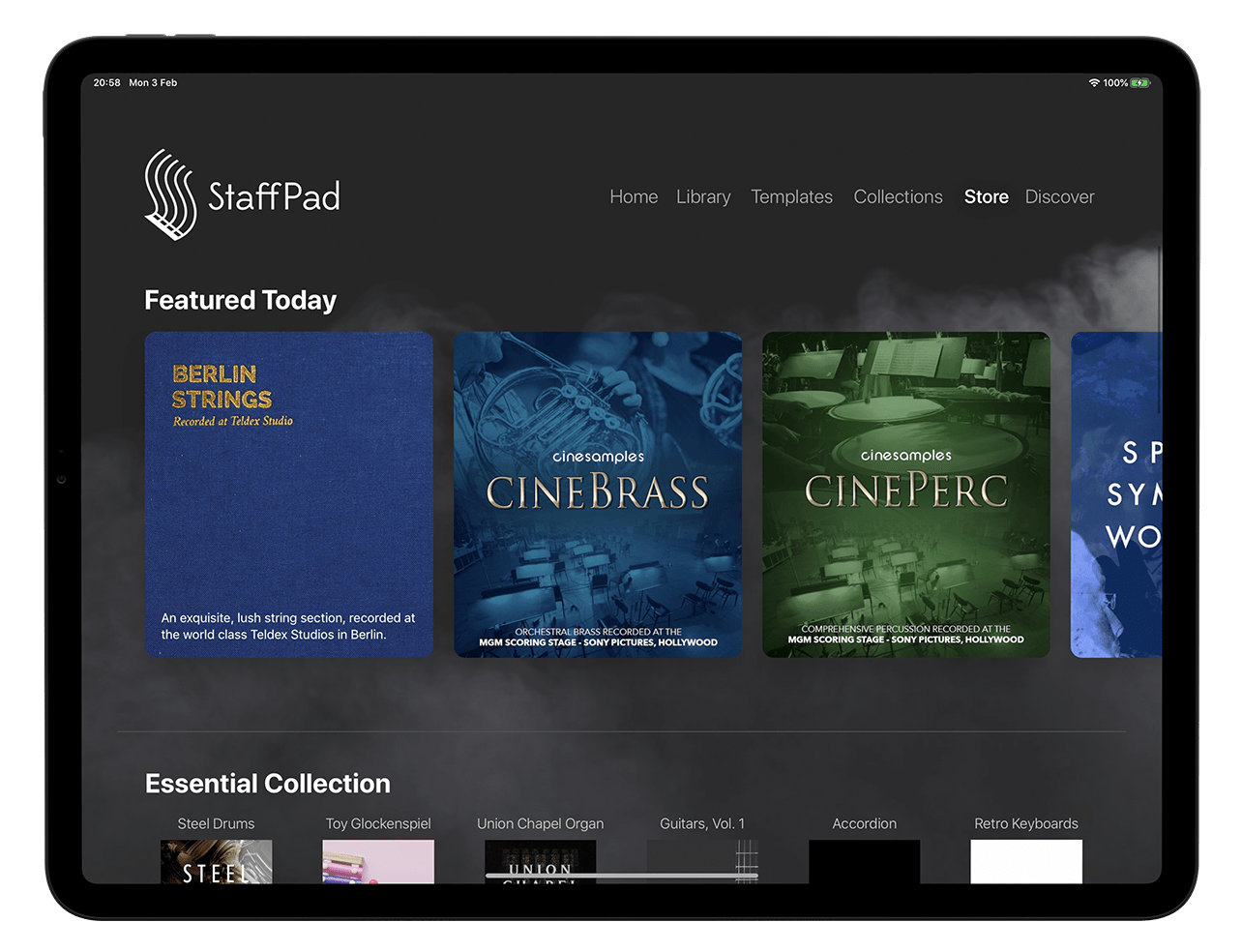Image resolution: width=1242 pixels, height=952 pixels.
Task: Navigate to Home
Action: 633,196
